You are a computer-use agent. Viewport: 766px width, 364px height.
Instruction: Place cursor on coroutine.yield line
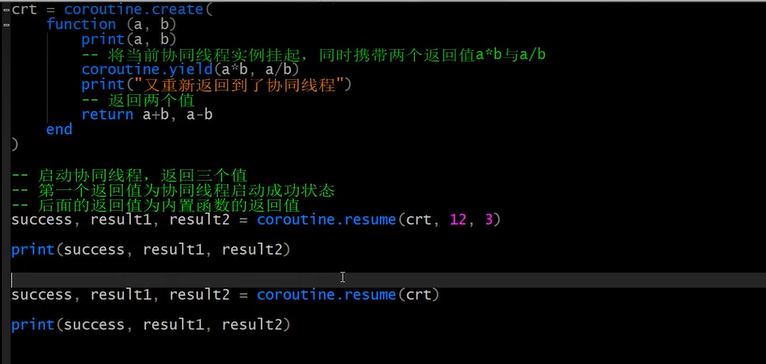pyautogui.click(x=191, y=69)
